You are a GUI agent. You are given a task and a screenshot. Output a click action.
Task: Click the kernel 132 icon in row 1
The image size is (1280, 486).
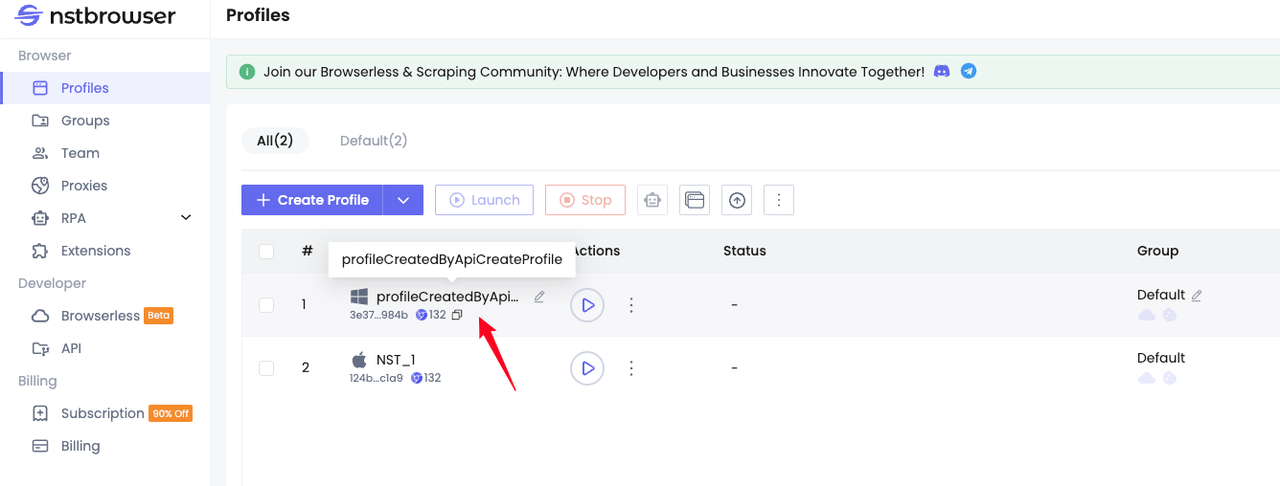[x=421, y=315]
